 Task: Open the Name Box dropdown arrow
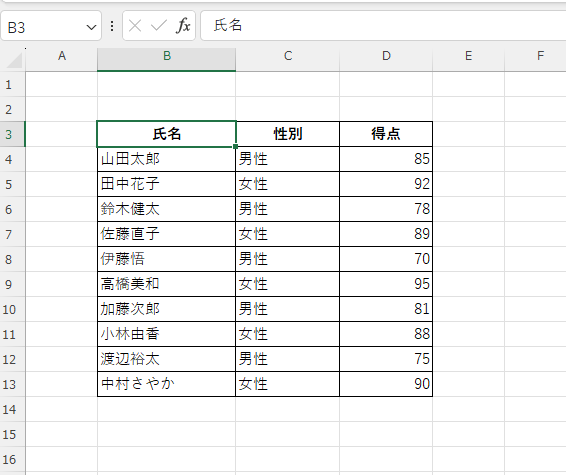[91, 27]
